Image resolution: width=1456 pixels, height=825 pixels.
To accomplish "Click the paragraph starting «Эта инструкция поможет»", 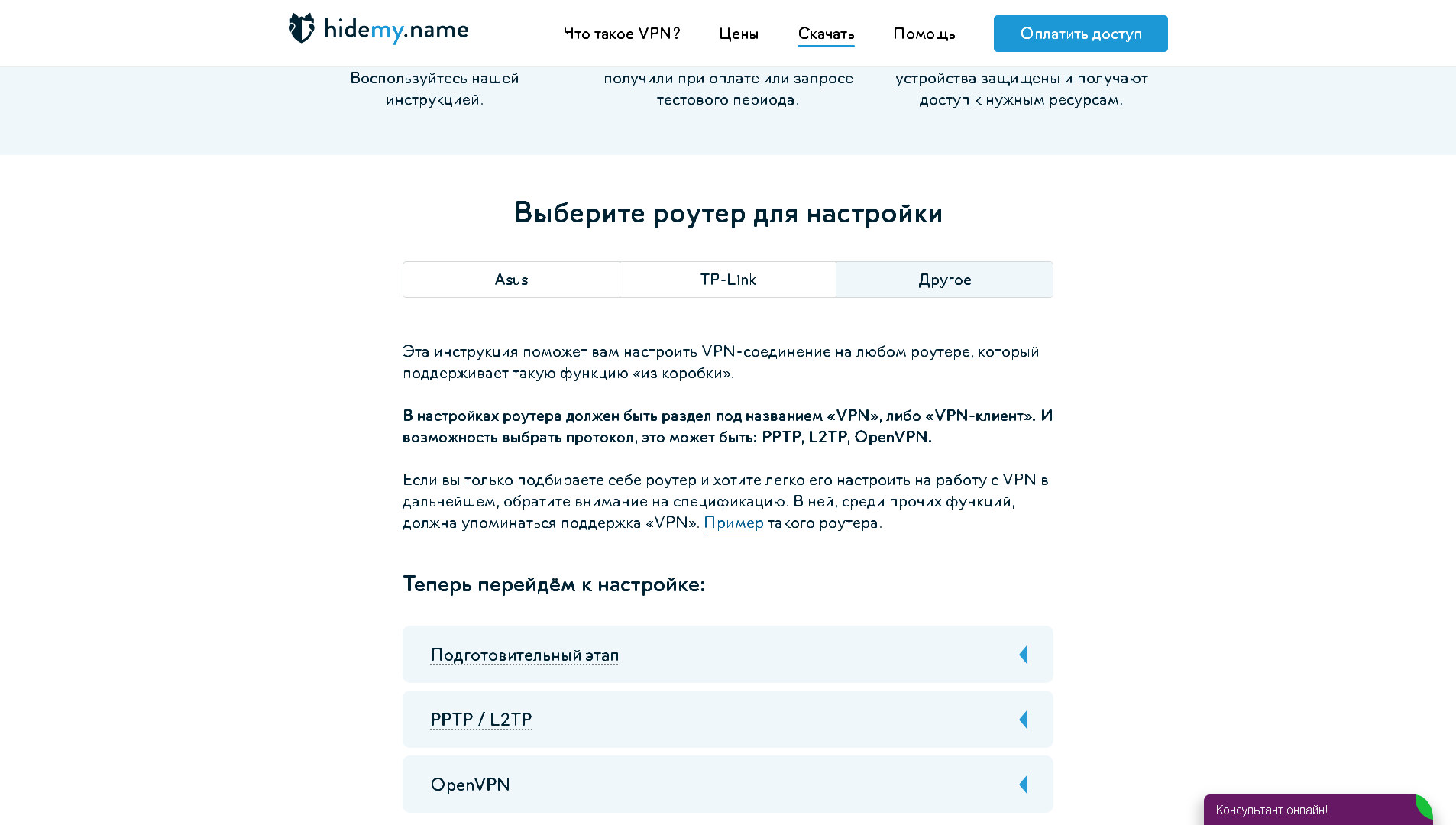I will pyautogui.click(x=721, y=362).
